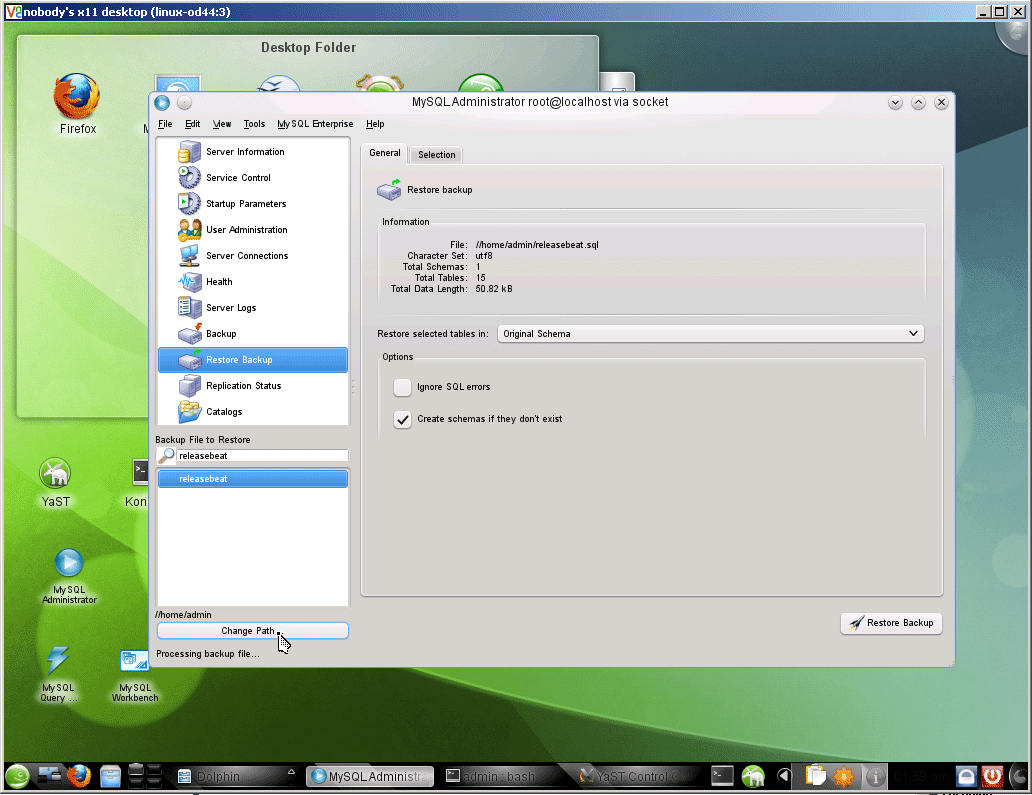Image resolution: width=1032 pixels, height=795 pixels.
Task: Open the file manager icon in the panel
Action: coord(111,777)
